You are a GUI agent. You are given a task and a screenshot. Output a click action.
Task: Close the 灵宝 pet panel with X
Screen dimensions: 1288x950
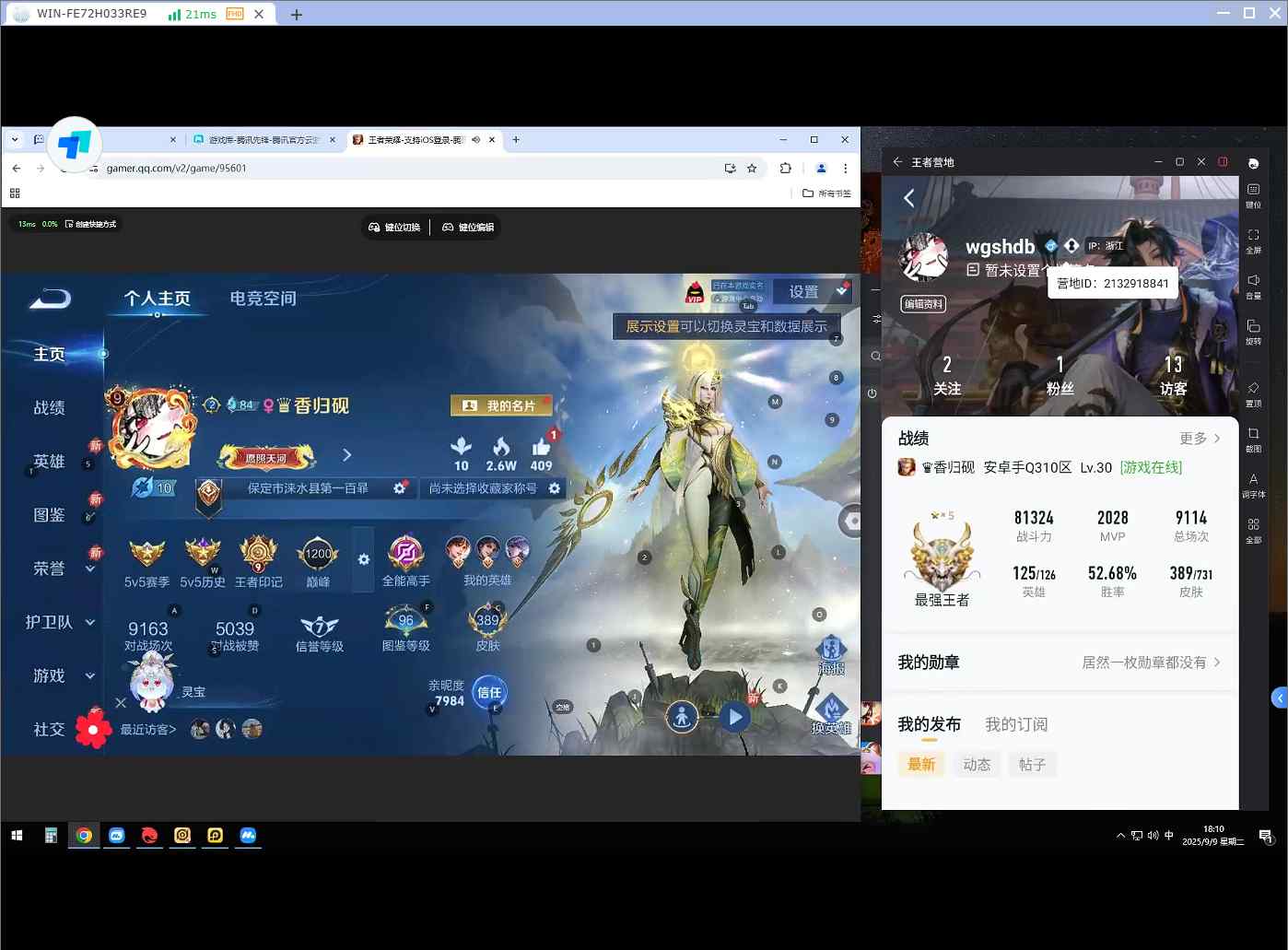pyautogui.click(x=121, y=703)
